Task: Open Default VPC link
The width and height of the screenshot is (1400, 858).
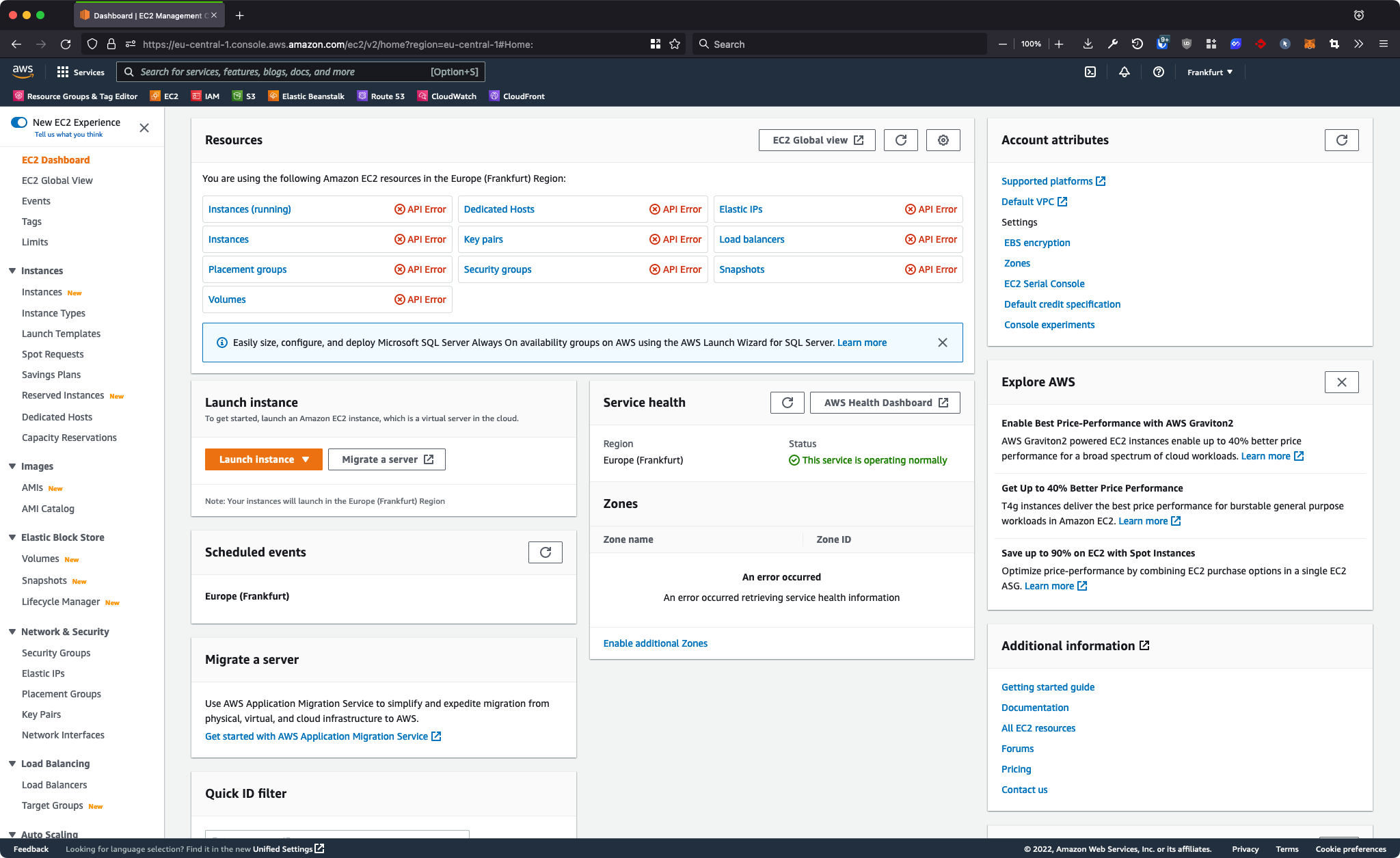Action: 1034,202
